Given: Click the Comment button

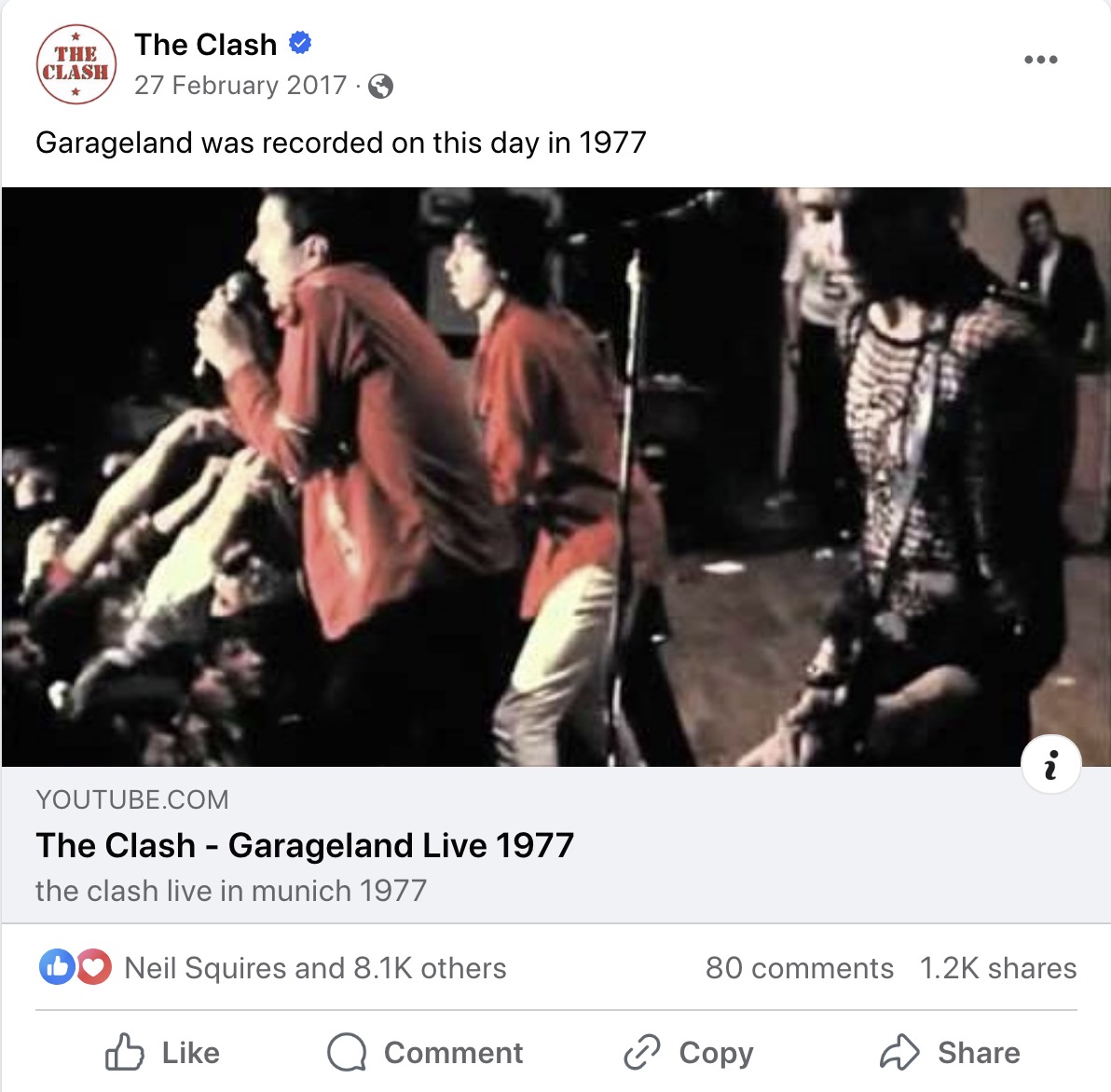Looking at the screenshot, I should pyautogui.click(x=425, y=1052).
